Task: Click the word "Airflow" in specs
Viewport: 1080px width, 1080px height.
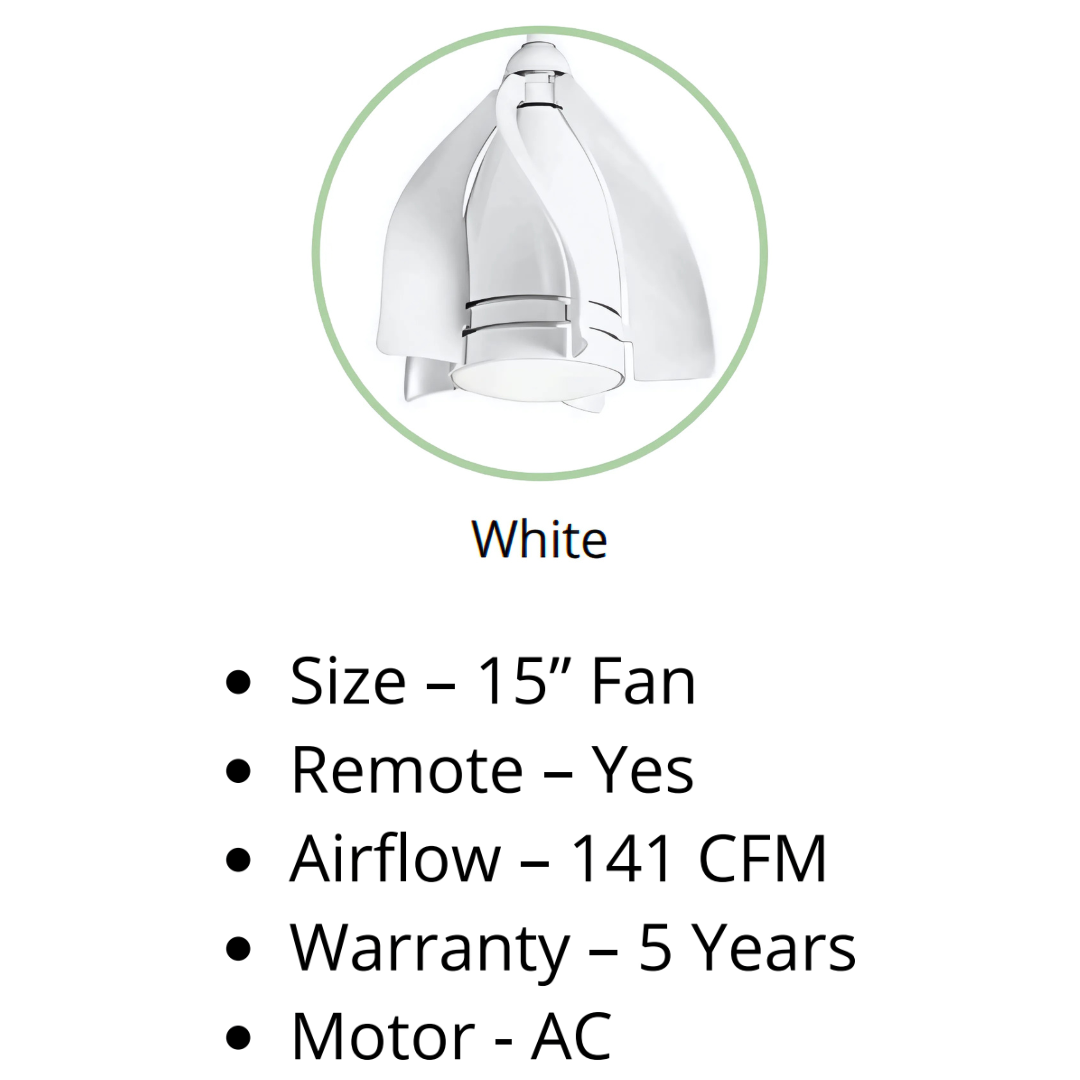Action: pos(395,858)
